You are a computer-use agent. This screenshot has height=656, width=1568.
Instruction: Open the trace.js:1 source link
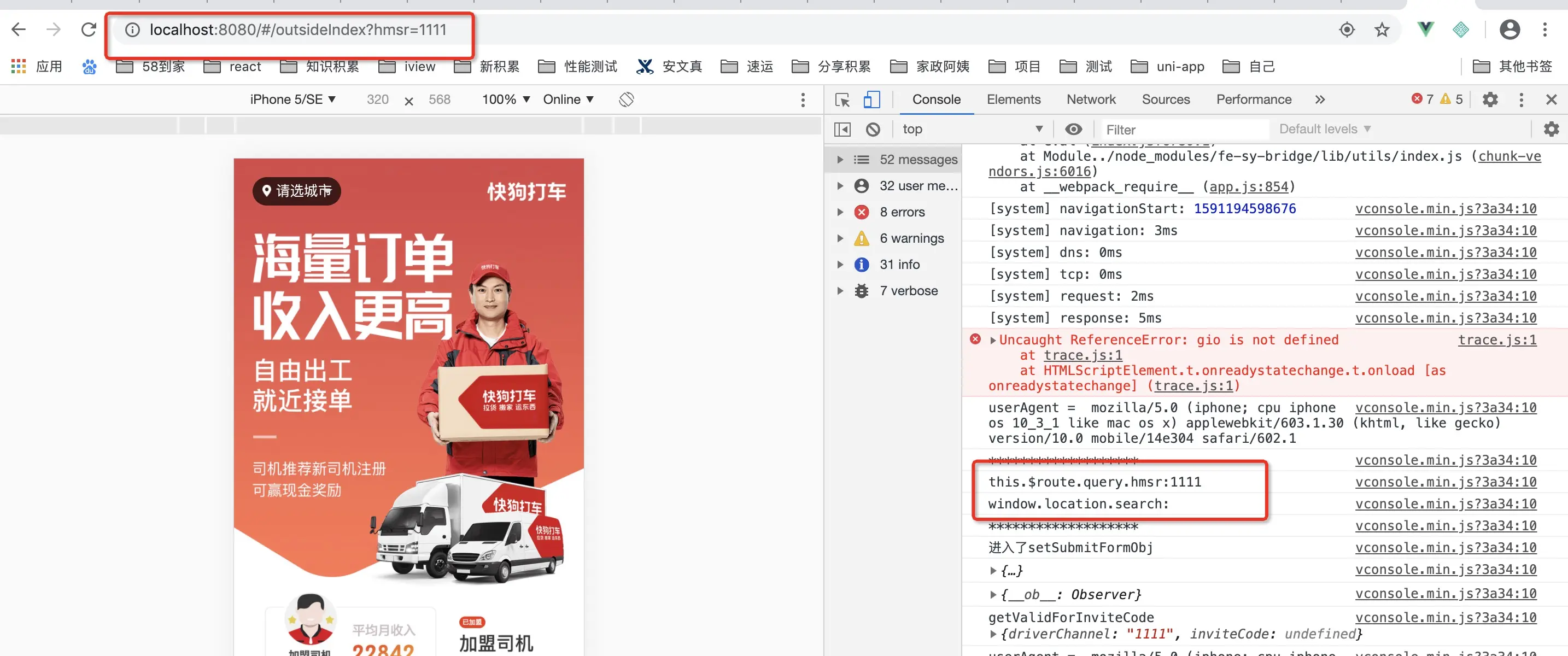coord(1497,339)
